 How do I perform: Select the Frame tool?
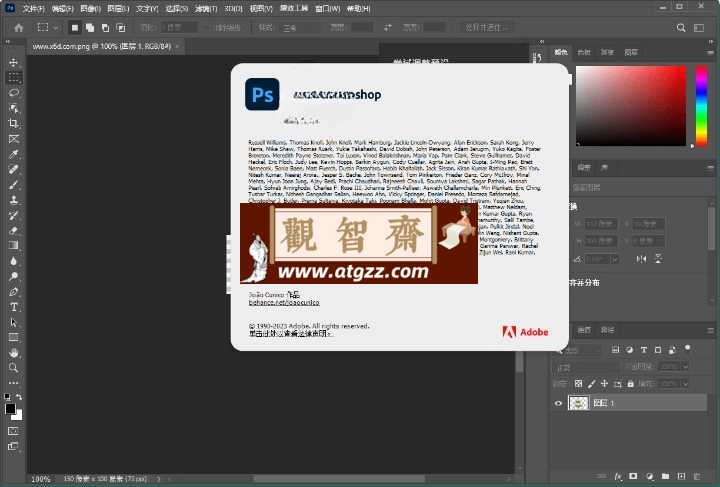click(13, 139)
